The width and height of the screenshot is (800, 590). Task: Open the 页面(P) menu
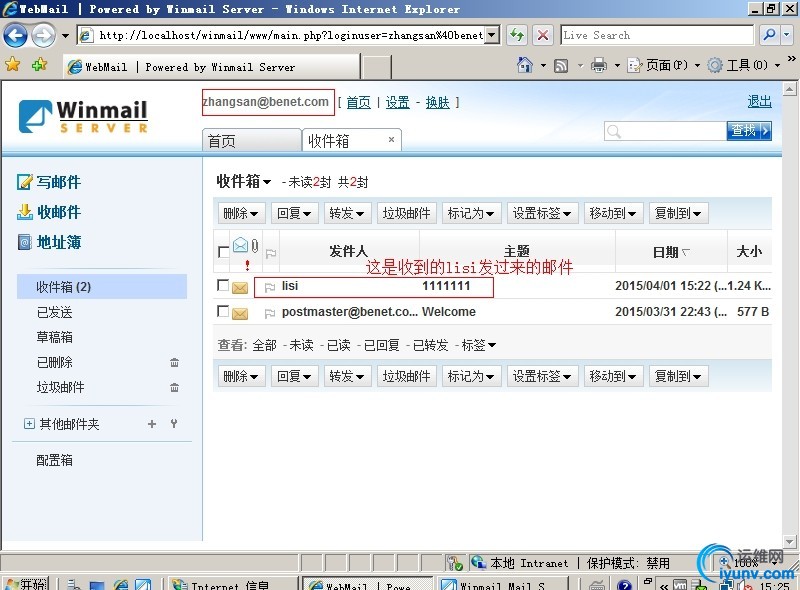point(666,65)
